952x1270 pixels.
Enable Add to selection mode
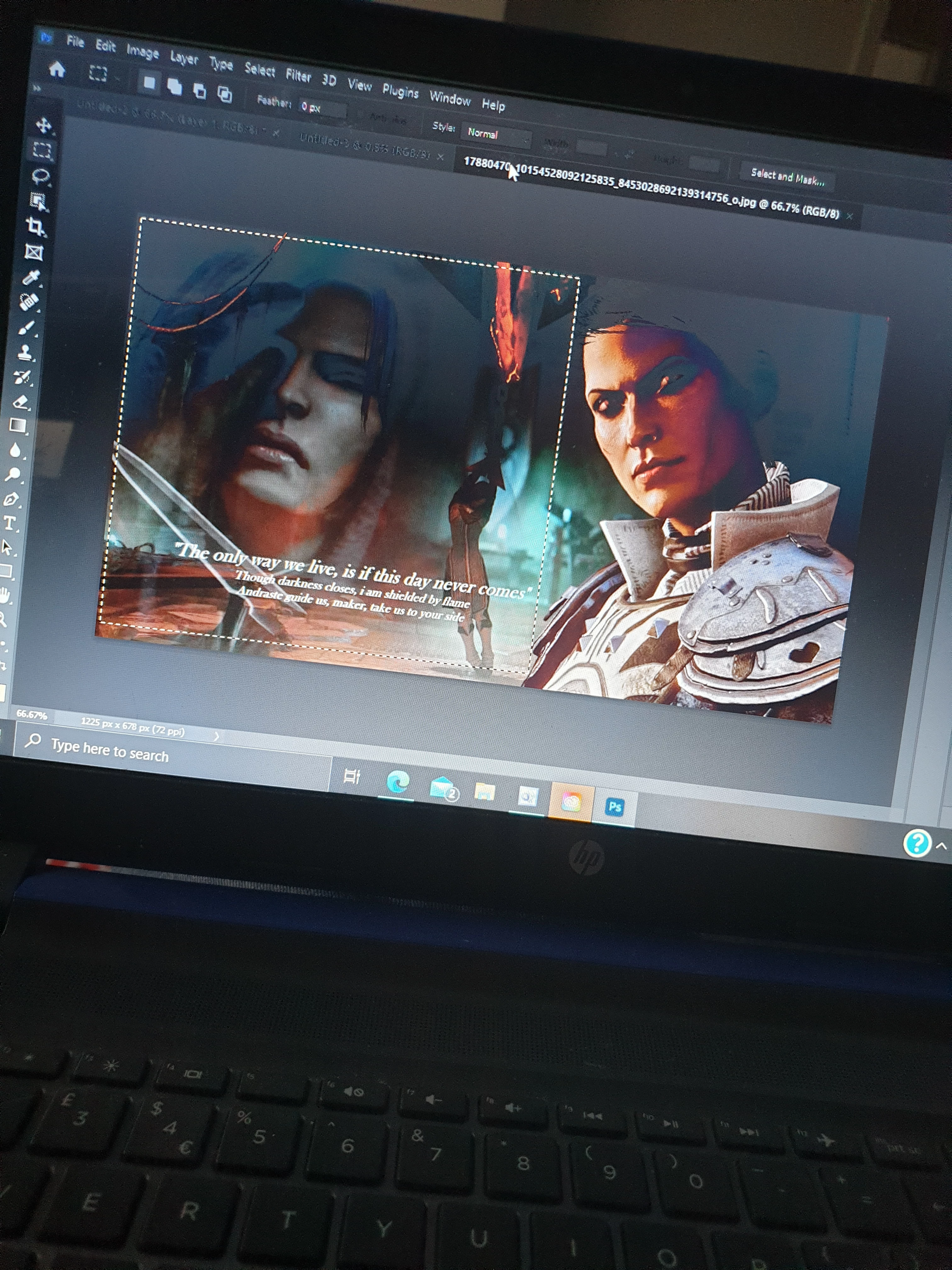(x=174, y=87)
